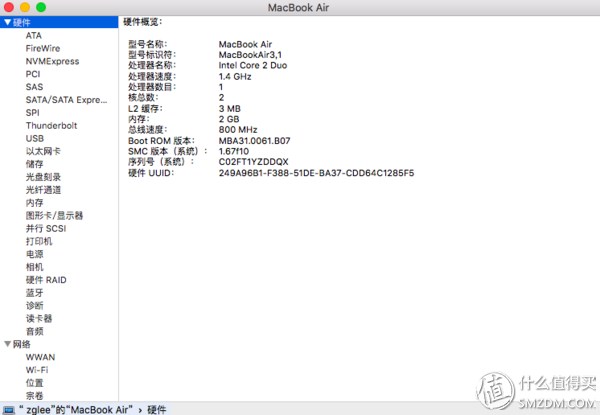Show 图形卡/显示器 graphics information
600x415 pixels.
[x=54, y=216]
